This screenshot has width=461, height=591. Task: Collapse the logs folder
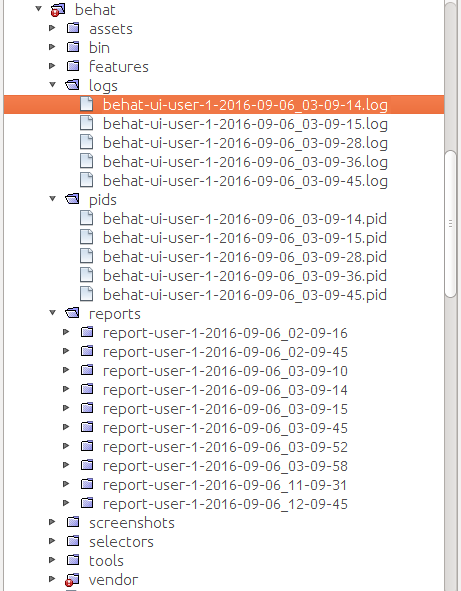point(53,85)
